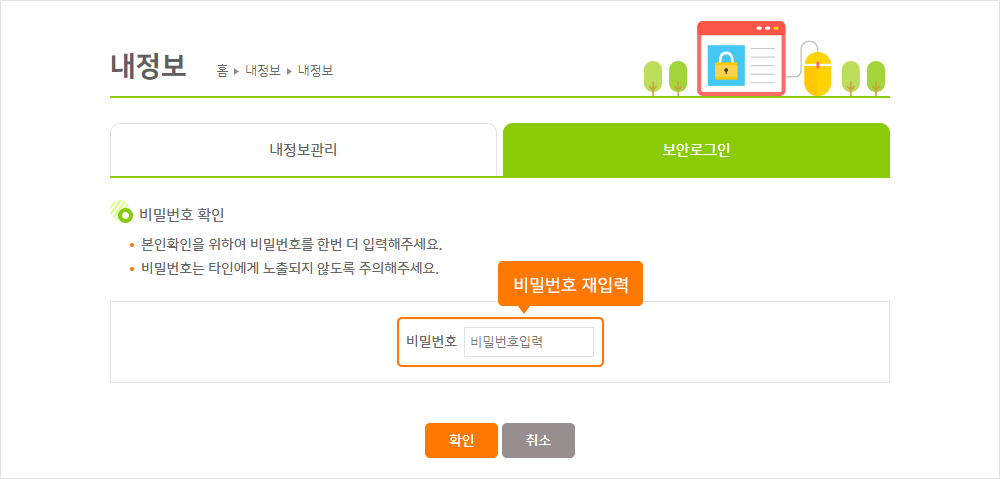This screenshot has width=1000, height=479.
Task: Switch to the 내정보관리 tab
Action: [303, 150]
